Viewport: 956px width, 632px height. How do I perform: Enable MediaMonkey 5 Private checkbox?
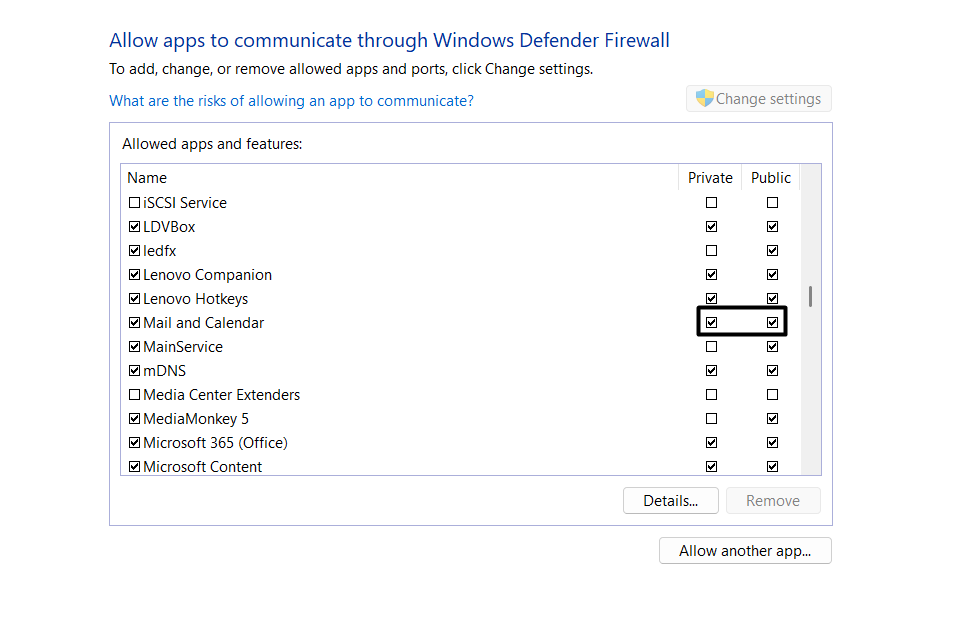711,419
